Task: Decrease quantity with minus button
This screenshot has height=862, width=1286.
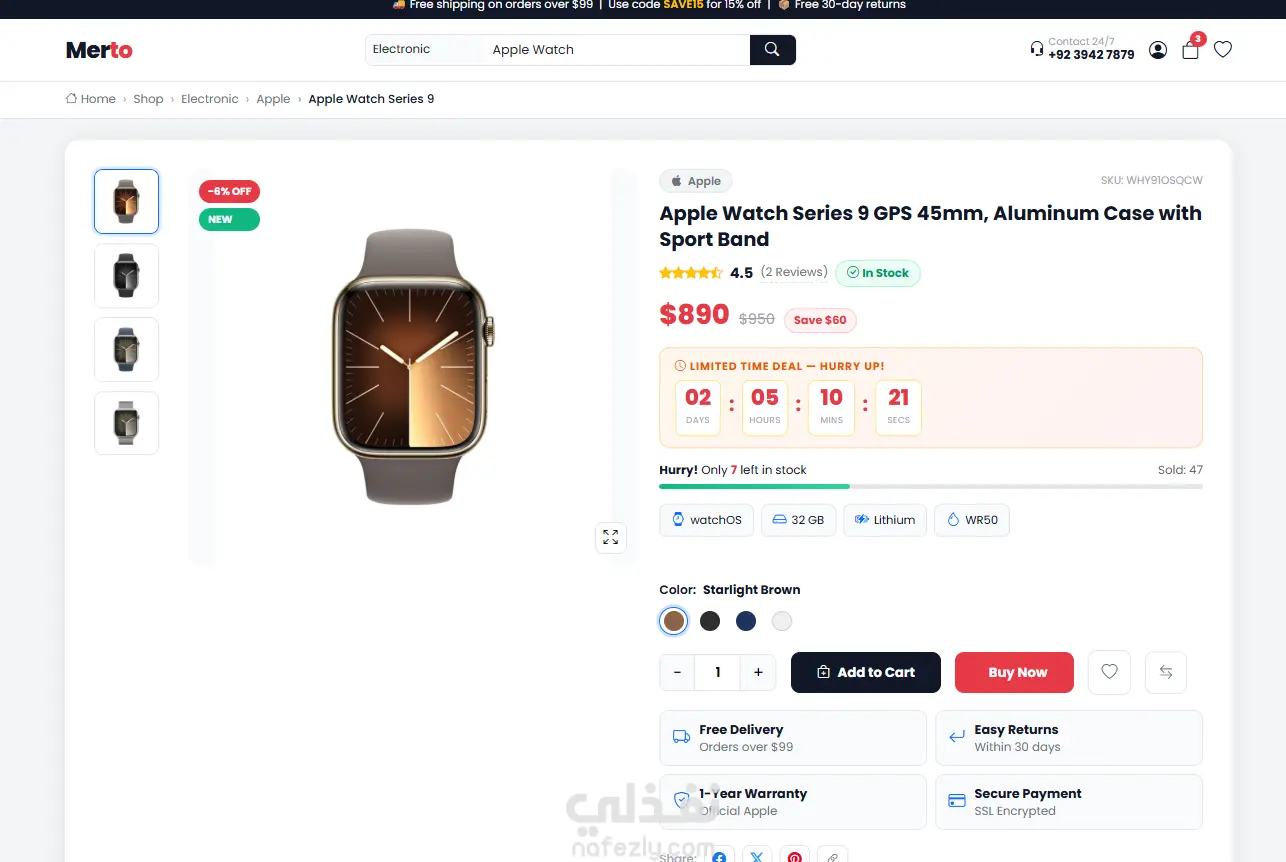Action: [677, 672]
